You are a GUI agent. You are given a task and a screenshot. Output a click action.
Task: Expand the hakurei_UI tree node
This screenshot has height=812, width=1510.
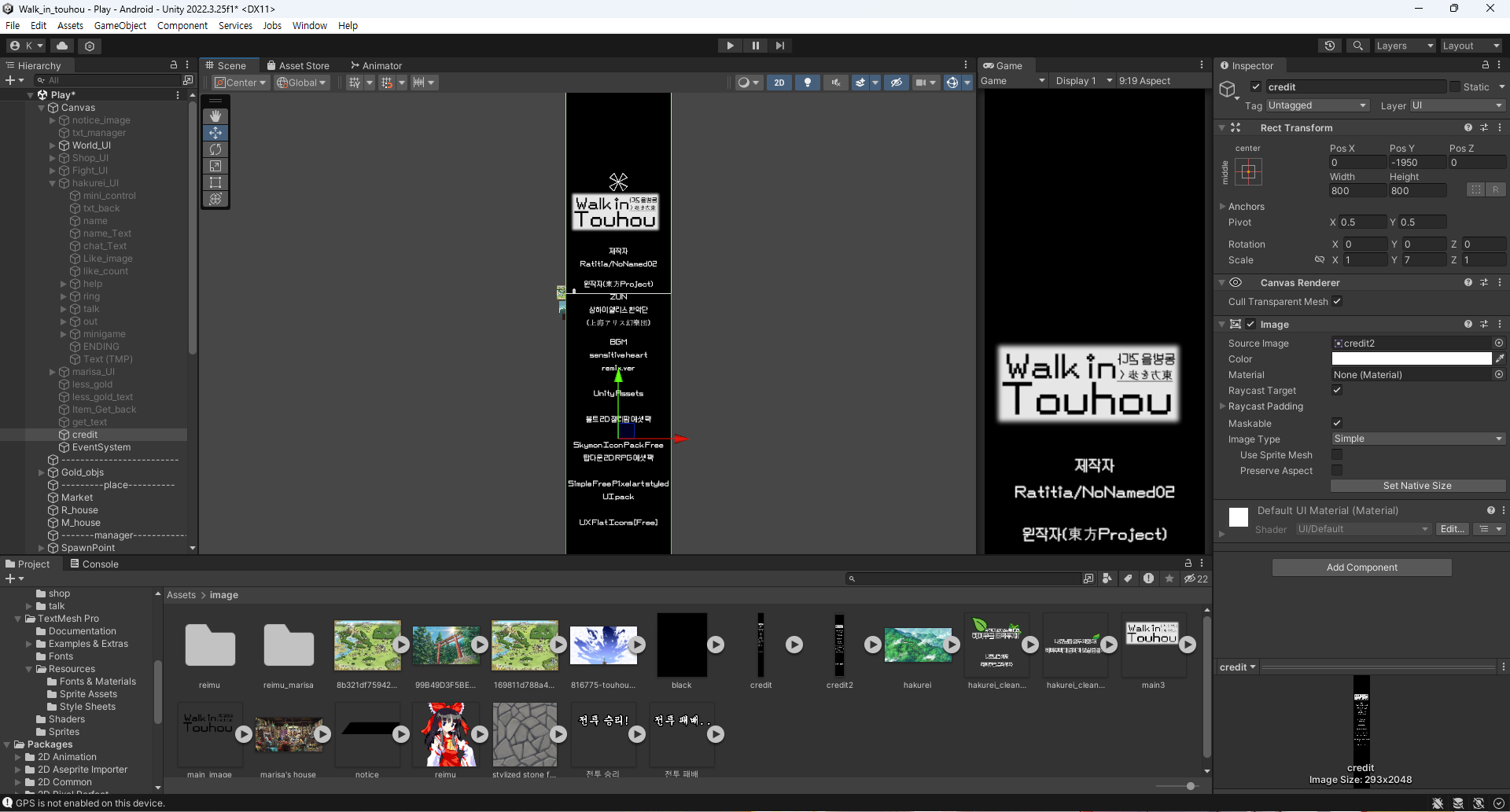tap(52, 183)
